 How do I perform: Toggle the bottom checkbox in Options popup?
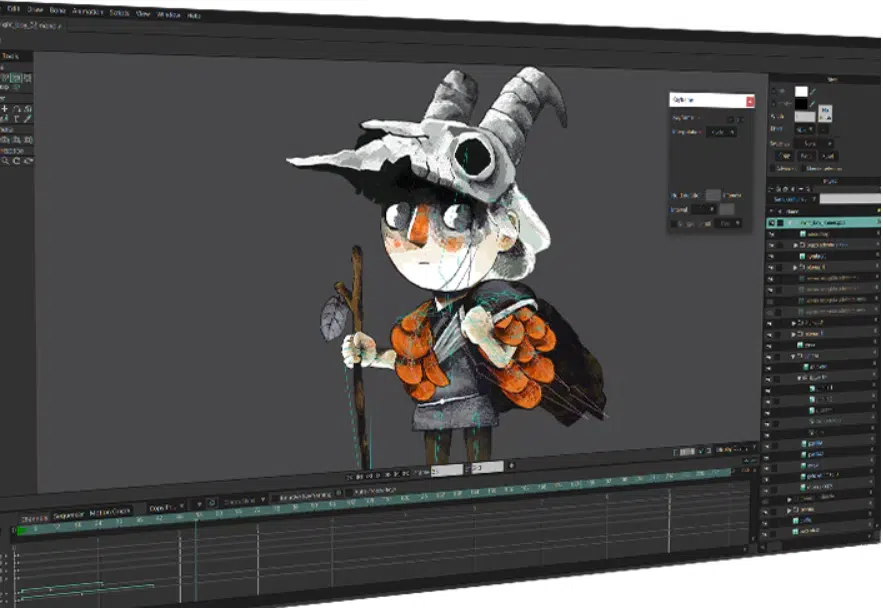674,224
